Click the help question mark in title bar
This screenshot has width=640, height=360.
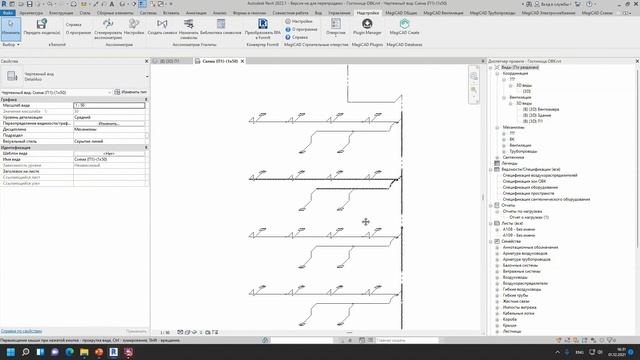pyautogui.click(x=589, y=4)
